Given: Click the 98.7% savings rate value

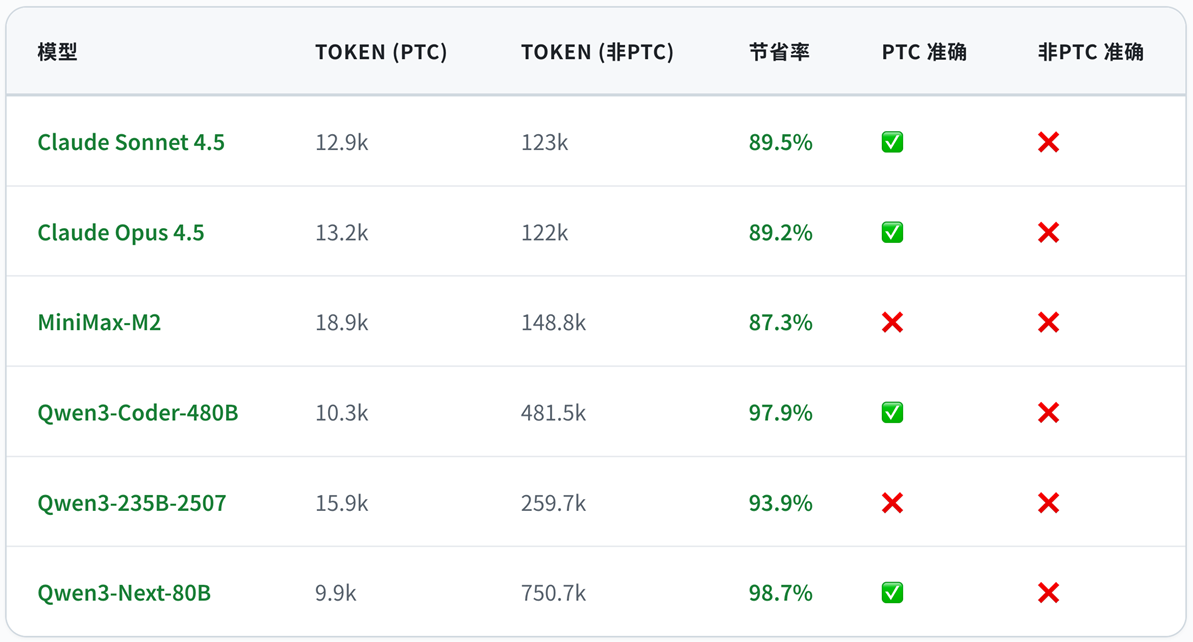Looking at the screenshot, I should [x=780, y=593].
